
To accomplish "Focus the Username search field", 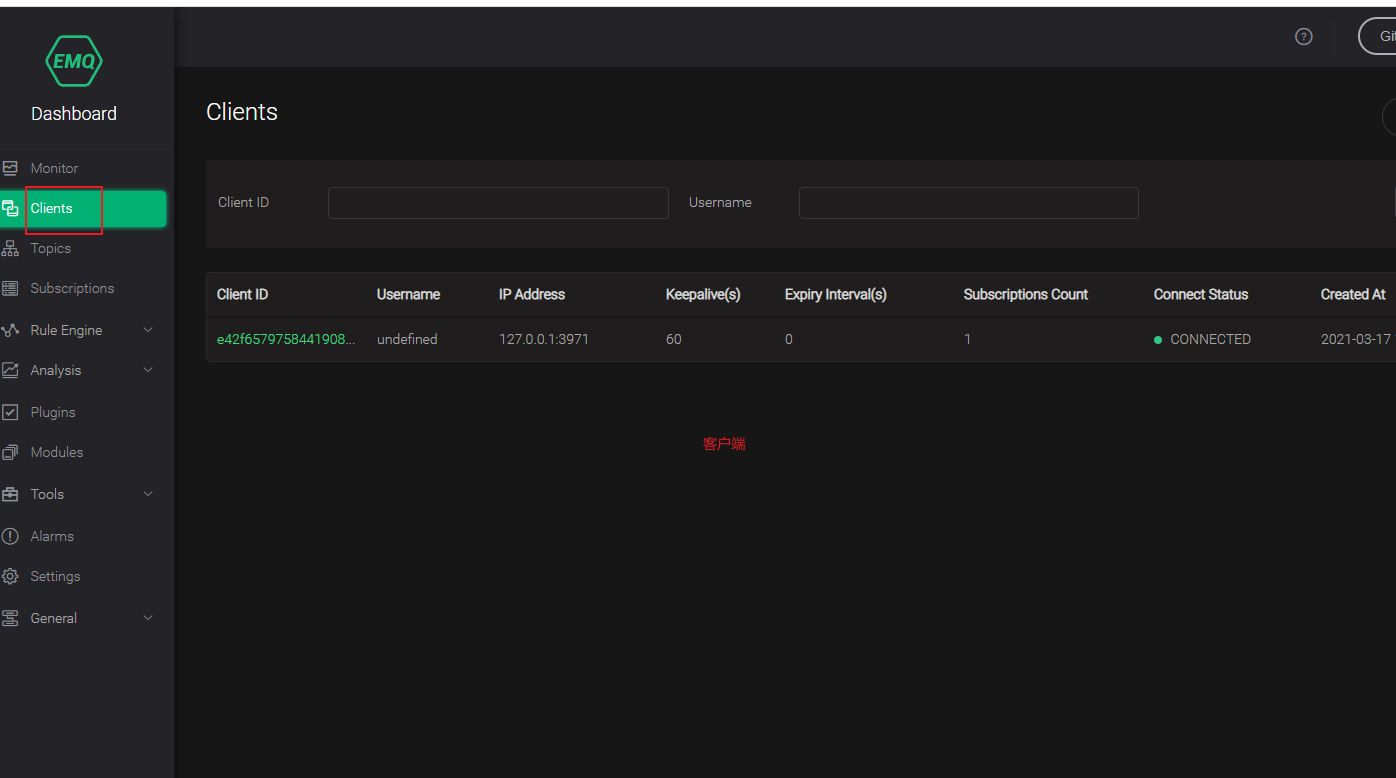I will pyautogui.click(x=968, y=203).
